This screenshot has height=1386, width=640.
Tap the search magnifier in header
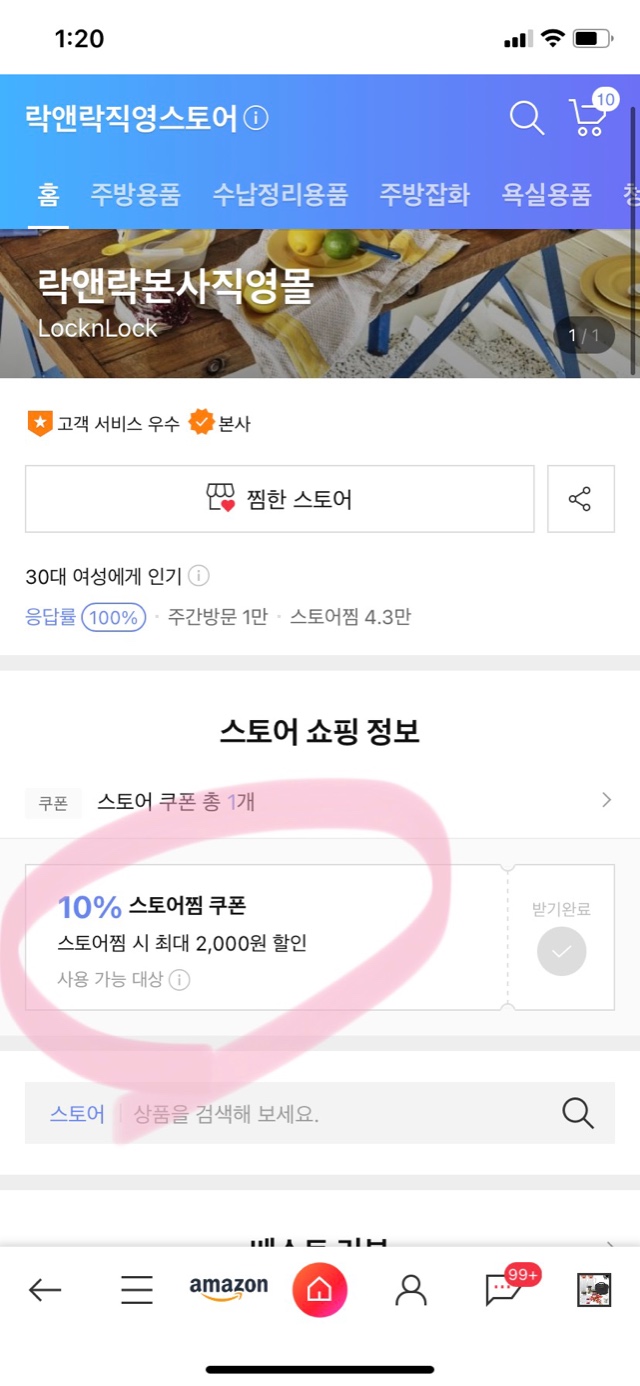[x=526, y=118]
